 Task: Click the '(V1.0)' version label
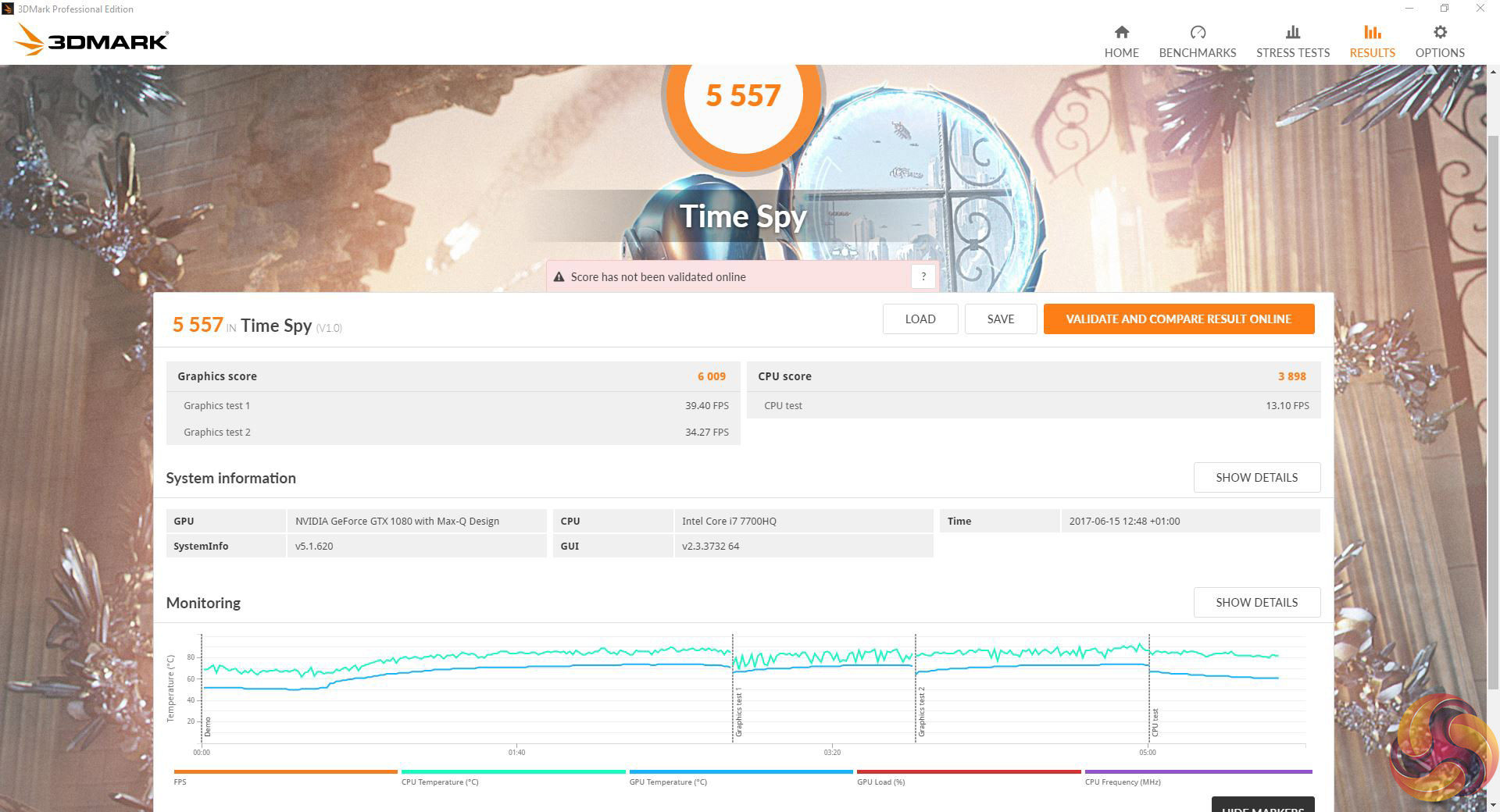(329, 328)
